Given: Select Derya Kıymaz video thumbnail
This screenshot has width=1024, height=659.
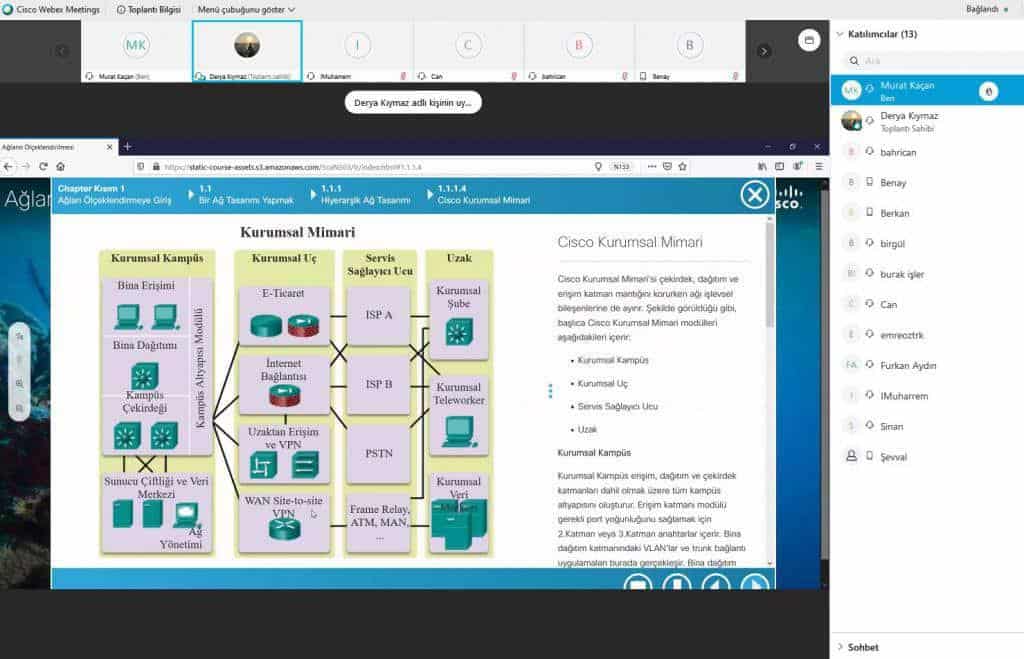Looking at the screenshot, I should coord(247,51).
